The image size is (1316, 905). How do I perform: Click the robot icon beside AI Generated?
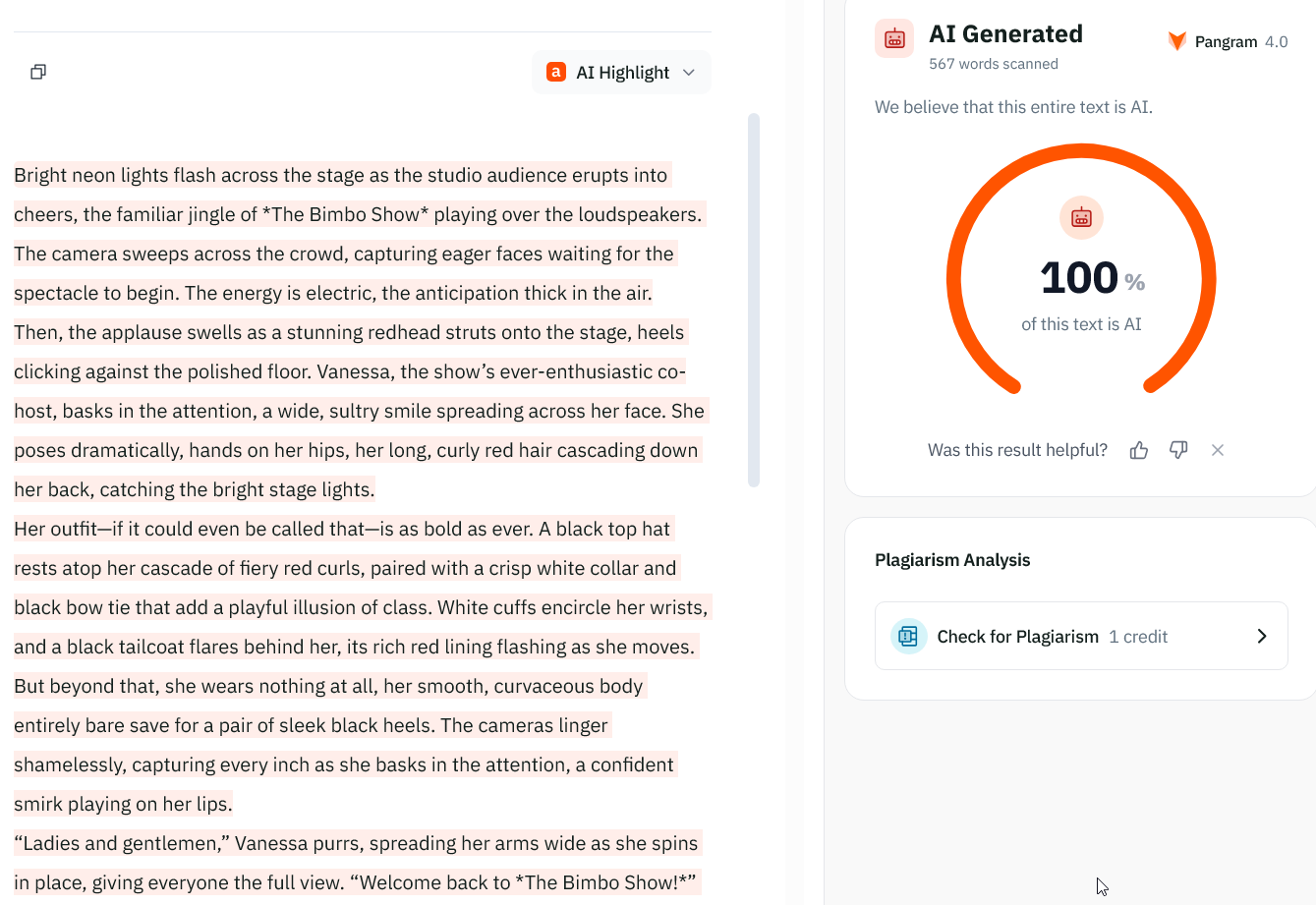point(894,39)
